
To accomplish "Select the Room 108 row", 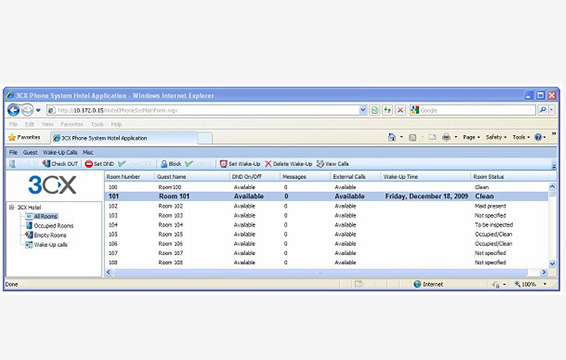I will point(327,263).
